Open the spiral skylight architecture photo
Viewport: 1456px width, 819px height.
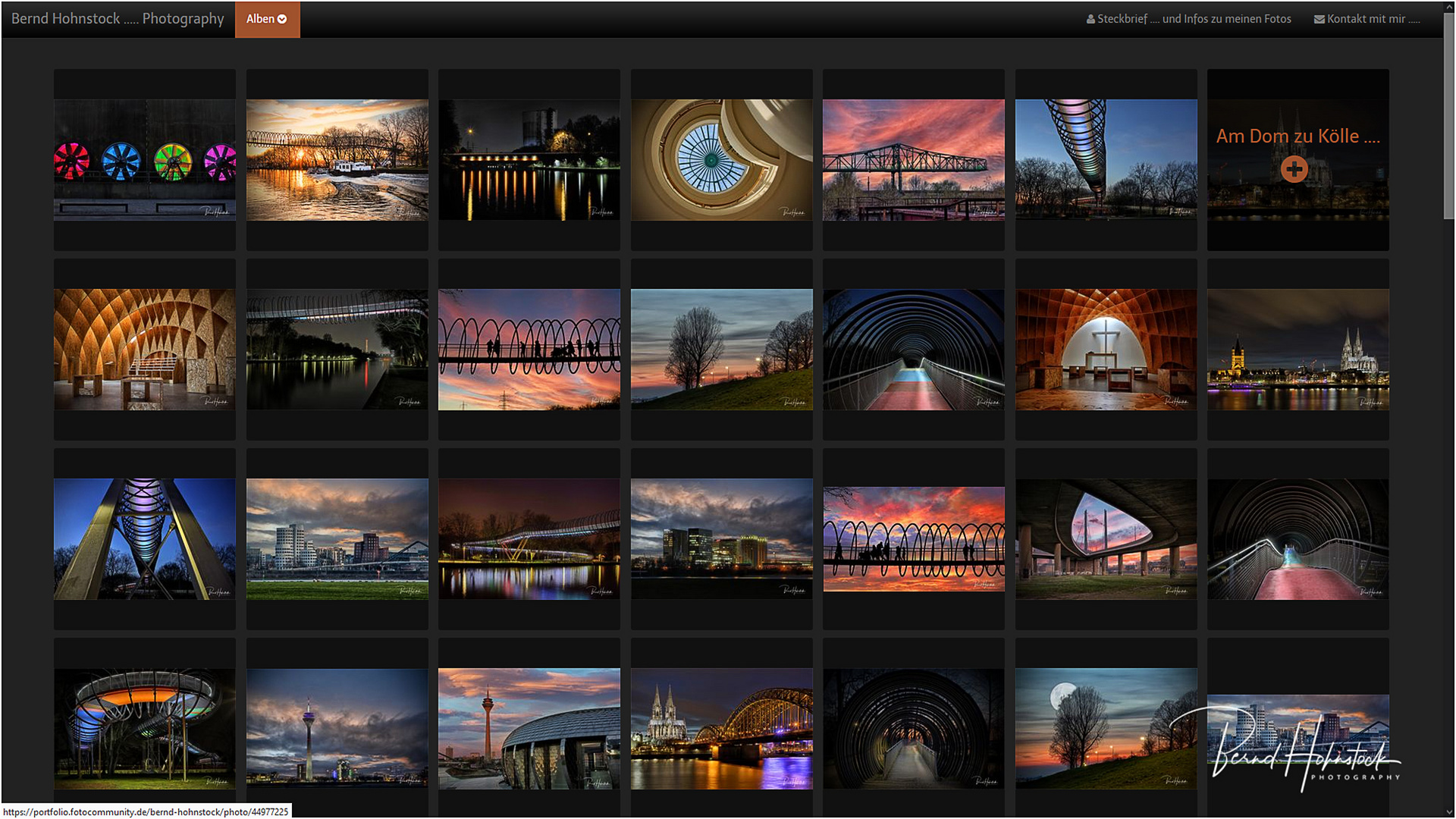tap(722, 160)
